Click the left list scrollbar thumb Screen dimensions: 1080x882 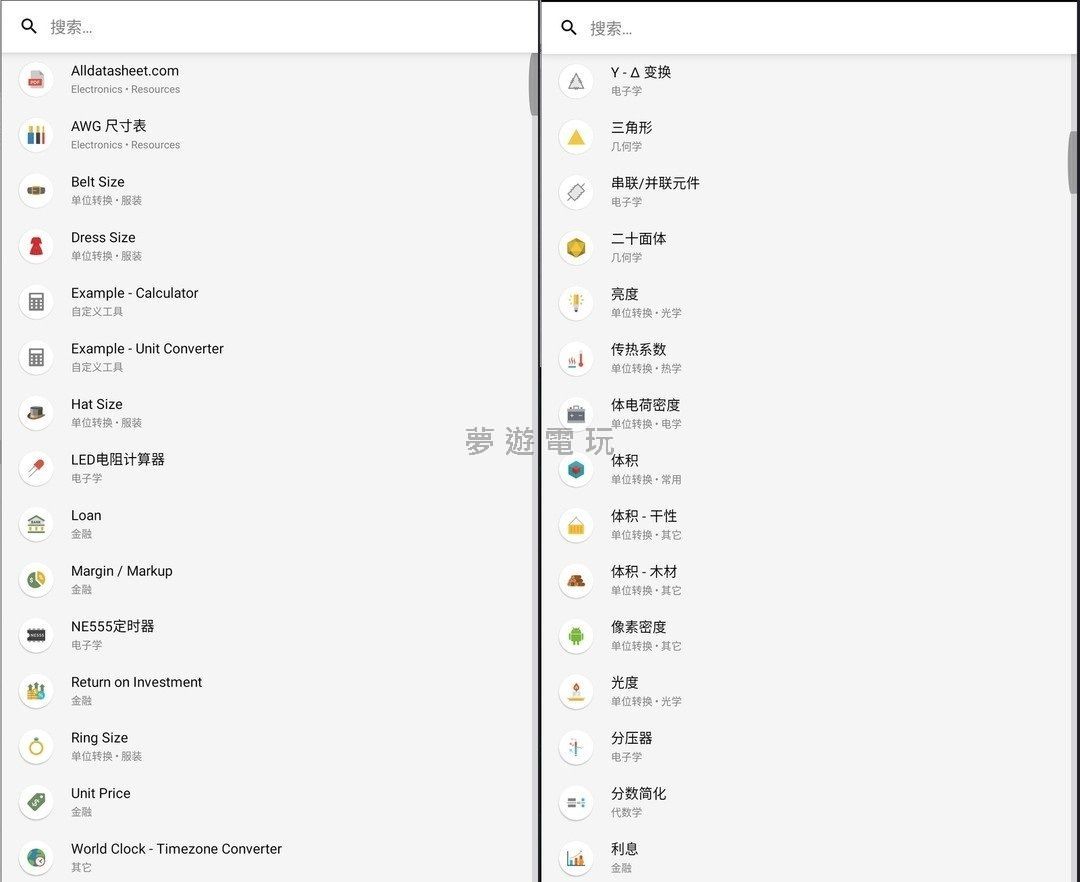pos(533,85)
